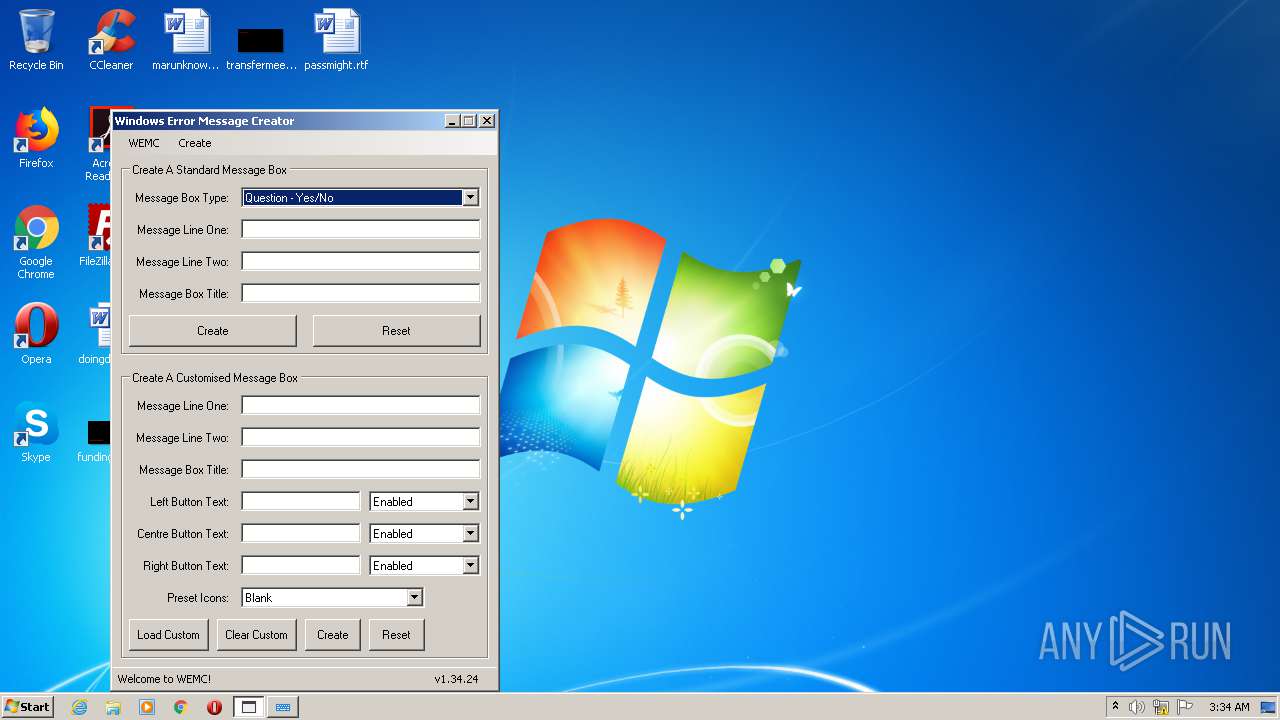Launch Internet Explorer from the taskbar
This screenshot has width=1280, height=720.
(79, 707)
